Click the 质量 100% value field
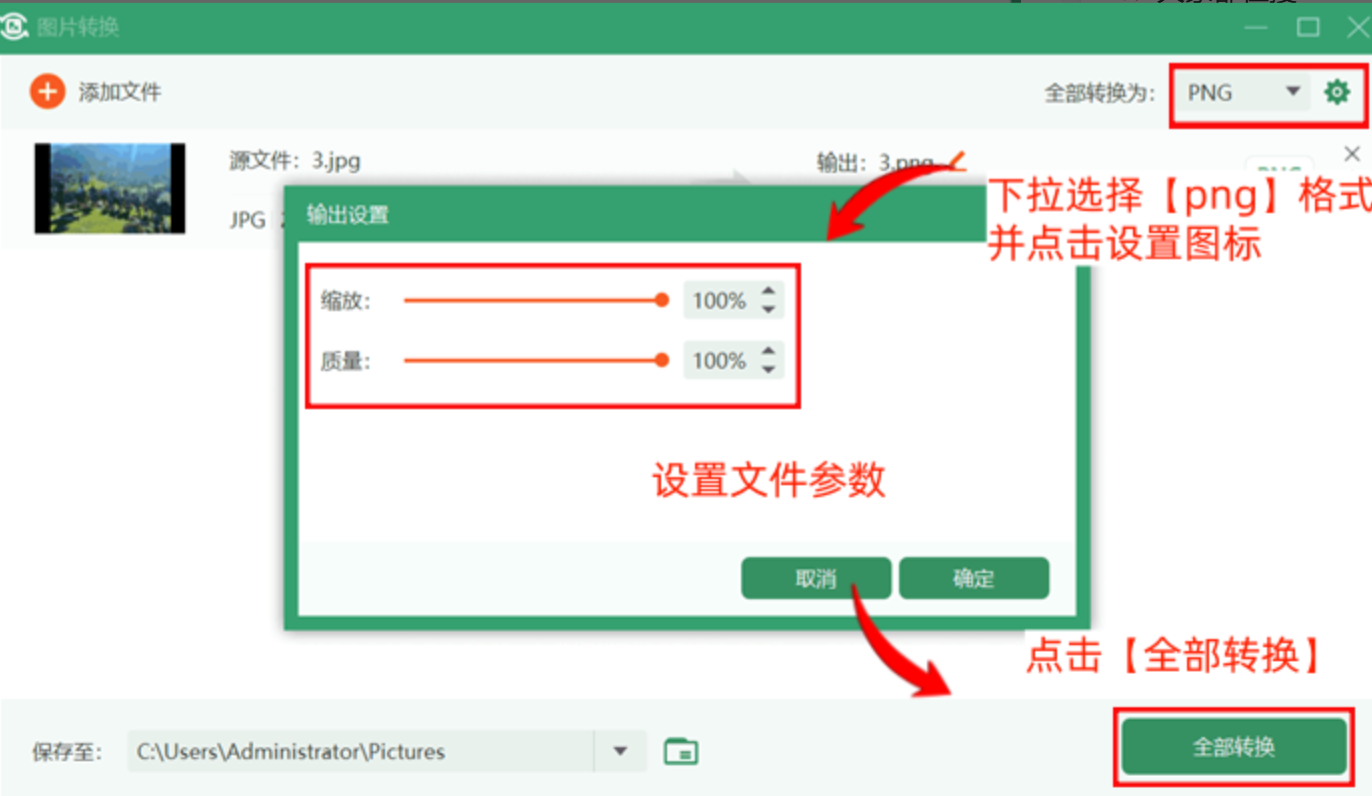Screen dimensions: 1372x796 point(720,360)
